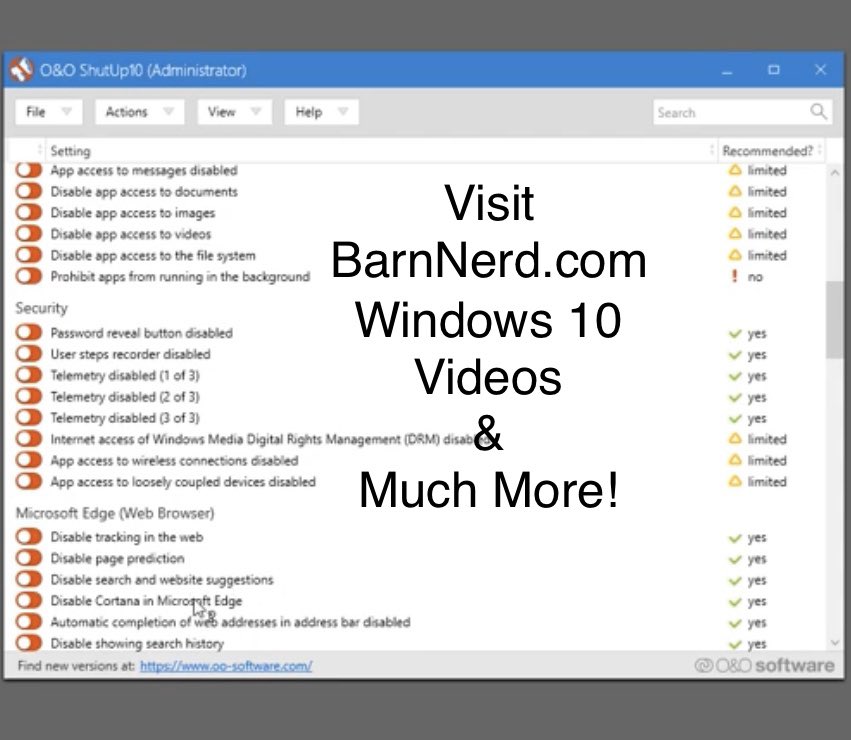Screen dimensions: 851x740
Task: Open the Help menu
Action: tap(321, 112)
